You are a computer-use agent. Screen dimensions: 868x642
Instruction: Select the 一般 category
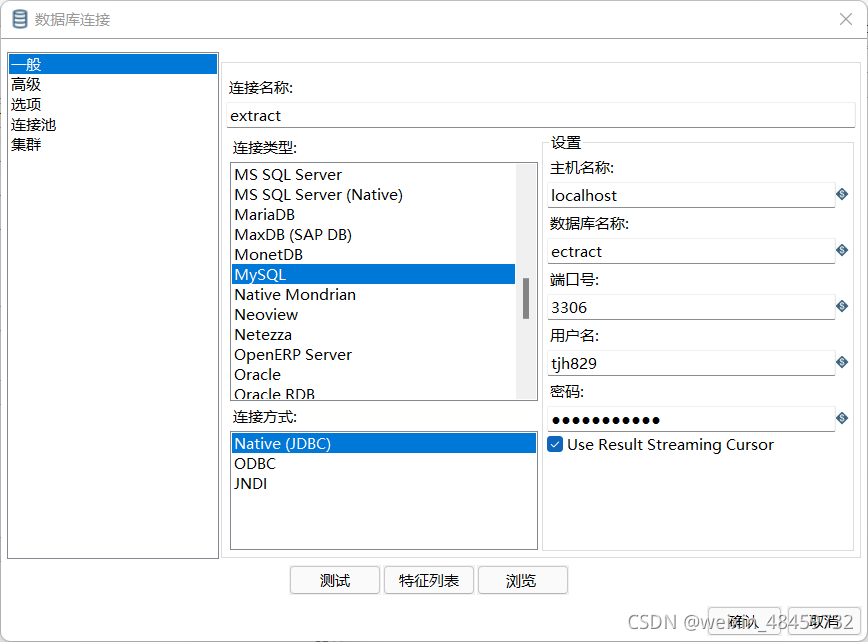[113, 64]
